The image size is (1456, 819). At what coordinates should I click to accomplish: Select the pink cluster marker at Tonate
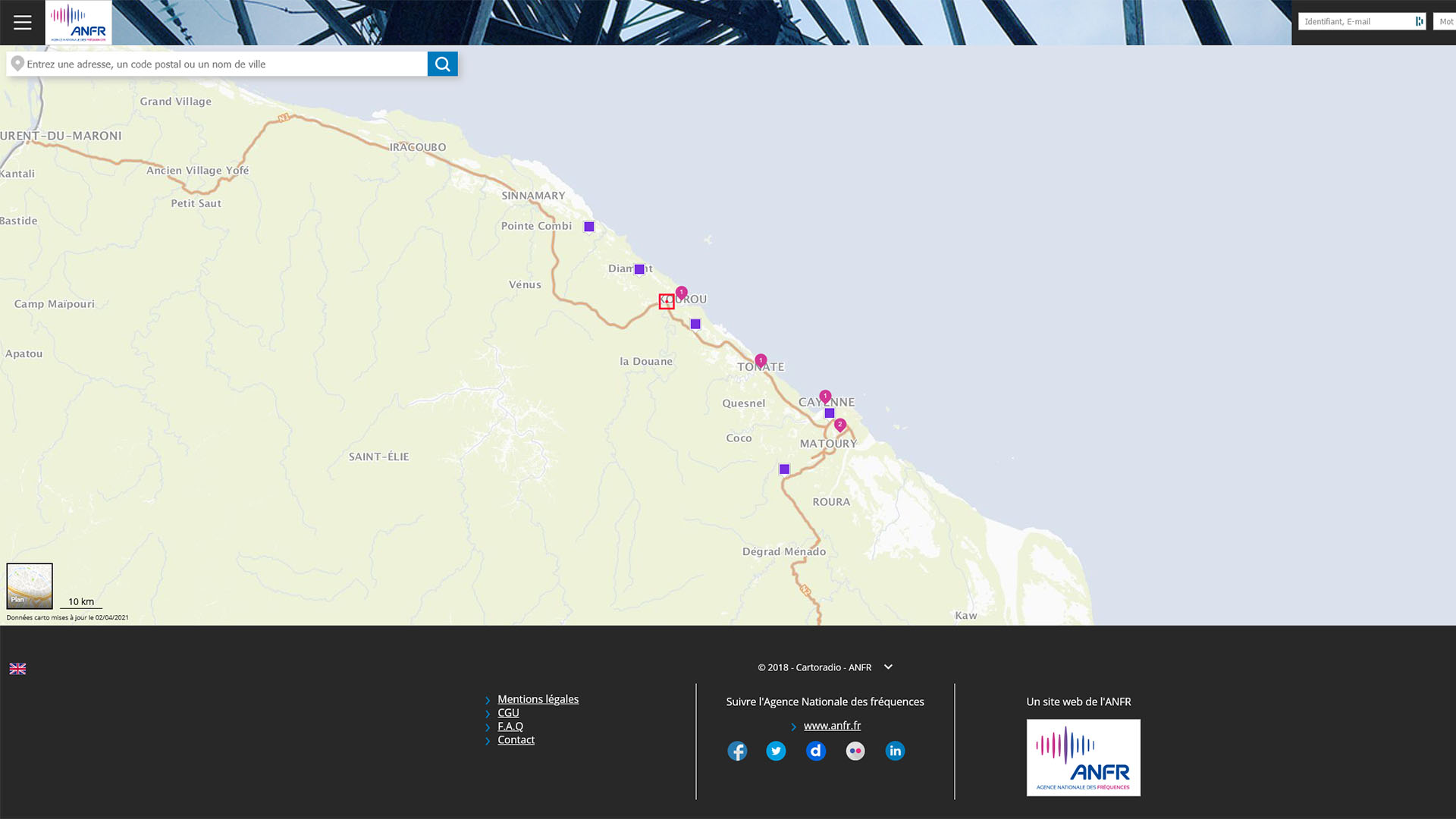point(761,360)
